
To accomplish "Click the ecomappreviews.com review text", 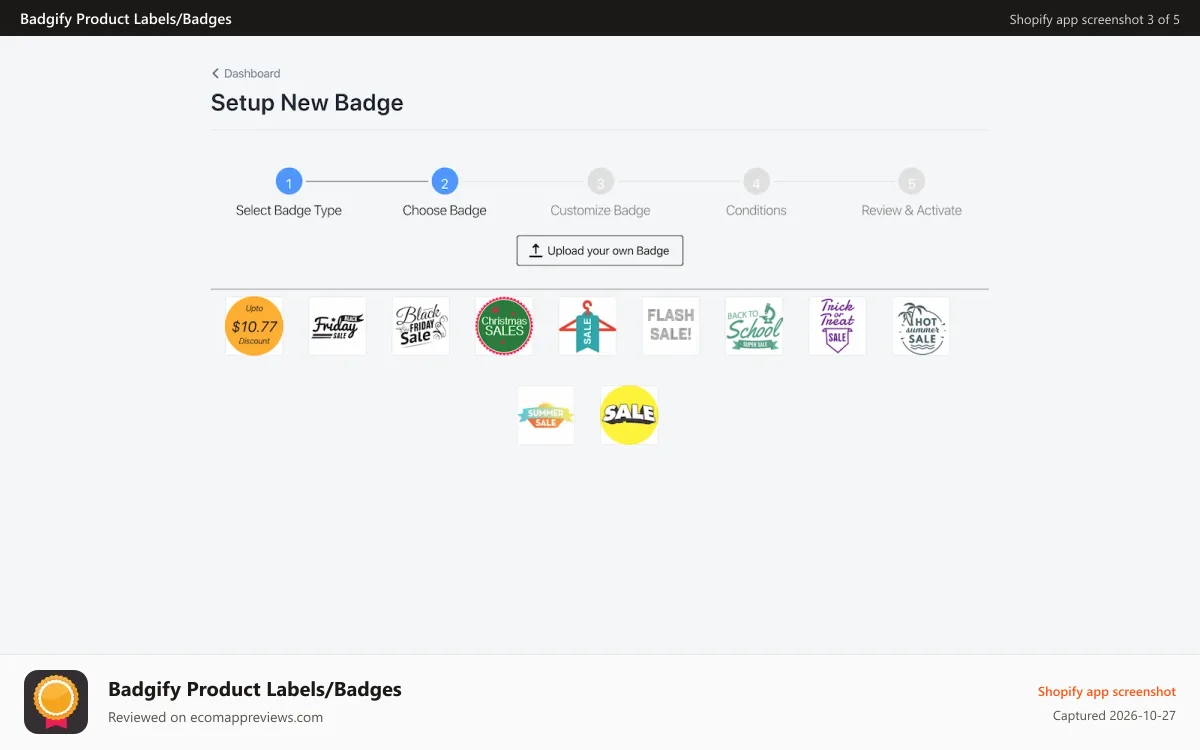I will tap(216, 717).
